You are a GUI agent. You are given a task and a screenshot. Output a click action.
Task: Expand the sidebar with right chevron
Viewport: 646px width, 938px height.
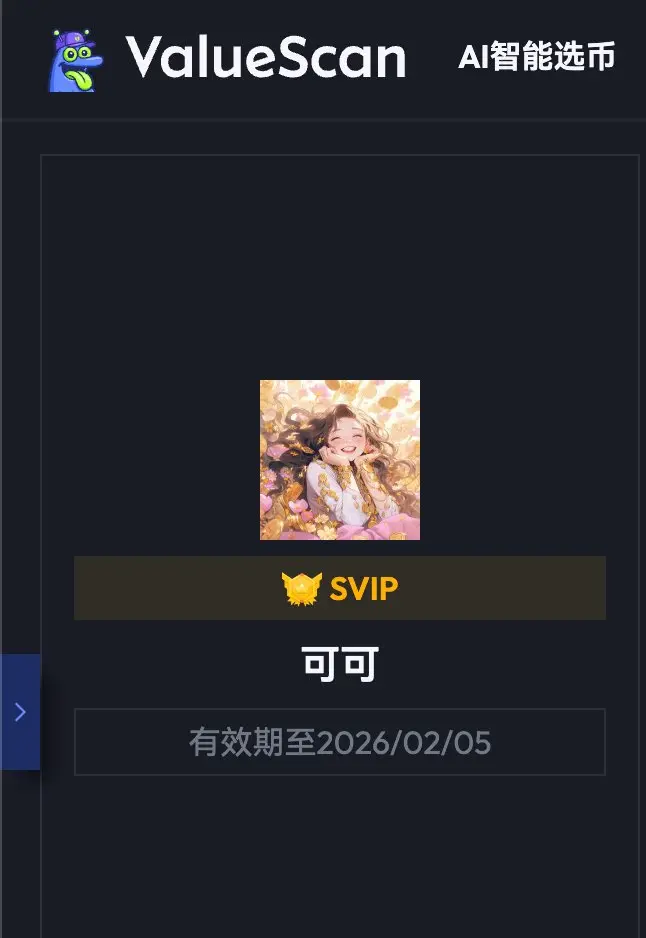tap(20, 712)
